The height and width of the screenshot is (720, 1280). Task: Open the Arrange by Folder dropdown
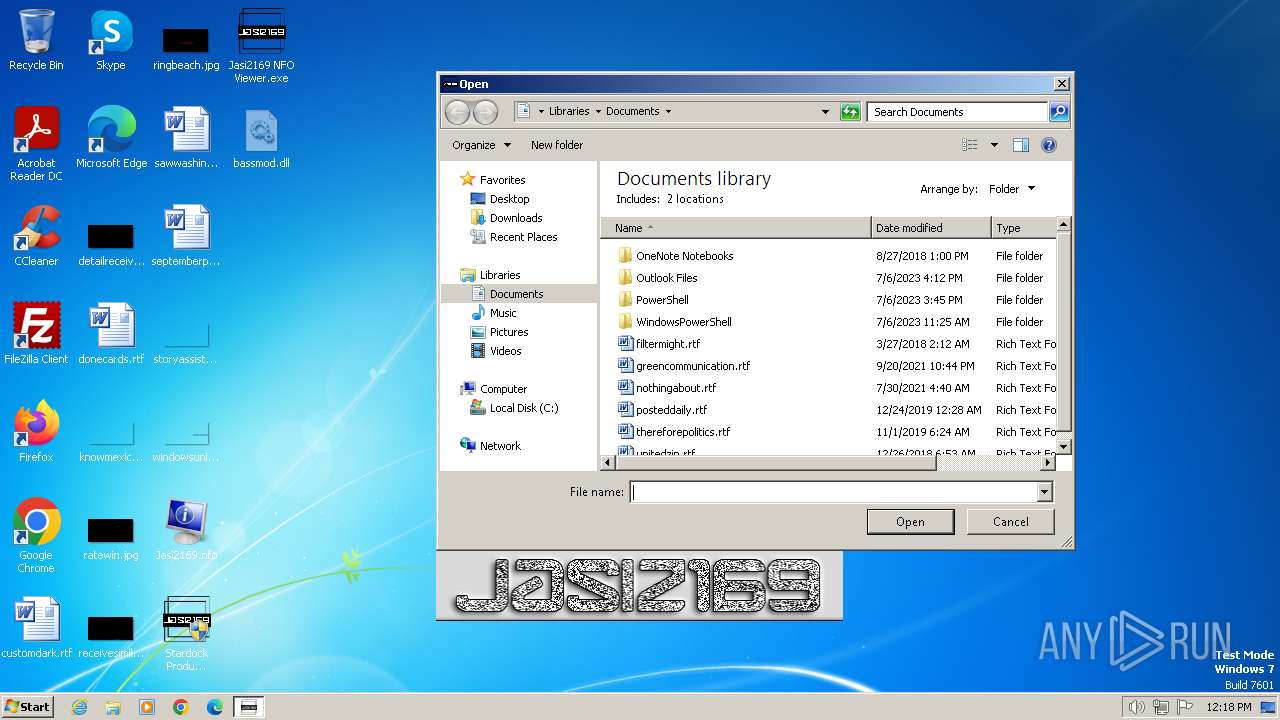[x=1012, y=189]
